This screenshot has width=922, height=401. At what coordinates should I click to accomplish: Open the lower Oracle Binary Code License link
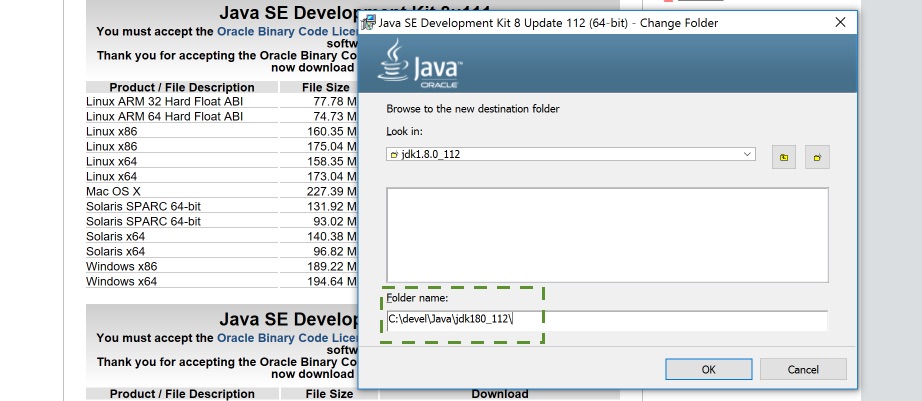coord(288,338)
